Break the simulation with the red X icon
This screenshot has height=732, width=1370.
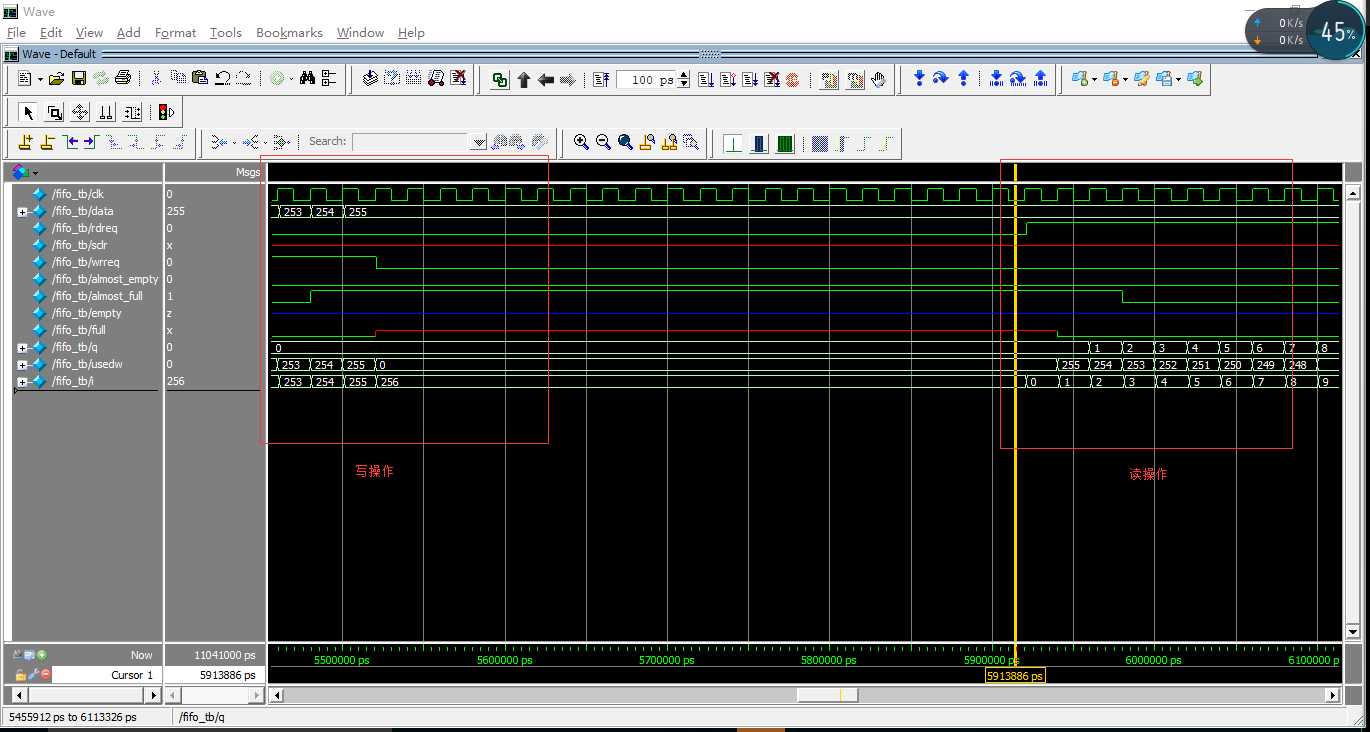click(771, 80)
